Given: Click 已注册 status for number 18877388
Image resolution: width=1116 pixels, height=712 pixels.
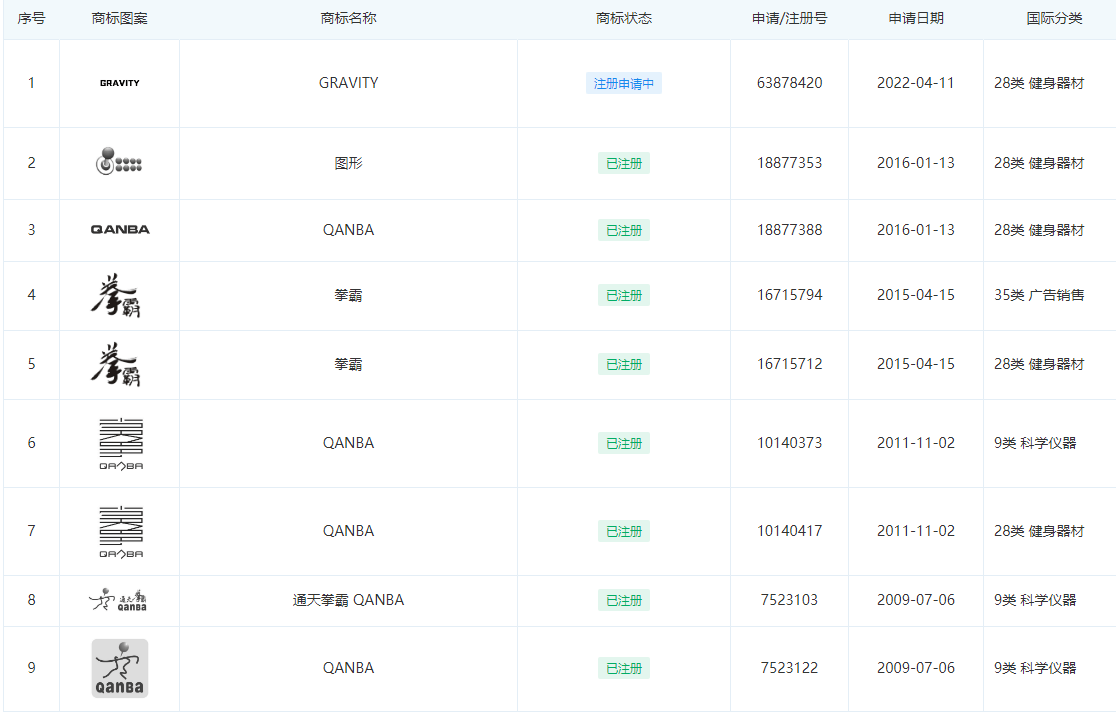Looking at the screenshot, I should [624, 230].
